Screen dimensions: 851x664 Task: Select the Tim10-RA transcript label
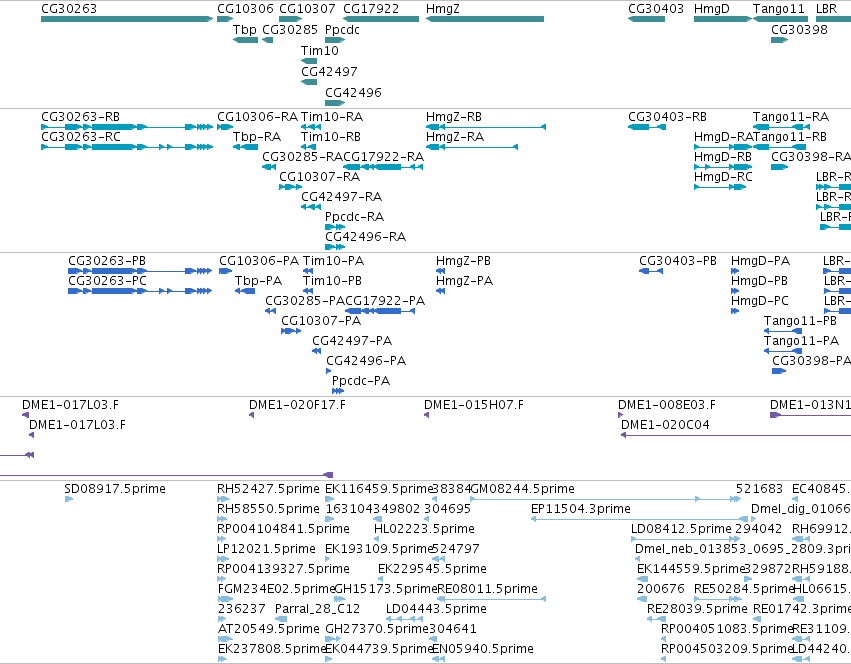click(332, 117)
